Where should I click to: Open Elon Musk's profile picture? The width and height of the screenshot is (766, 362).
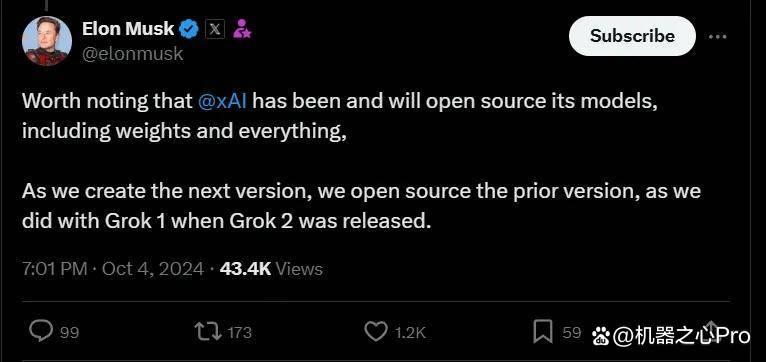[47, 41]
